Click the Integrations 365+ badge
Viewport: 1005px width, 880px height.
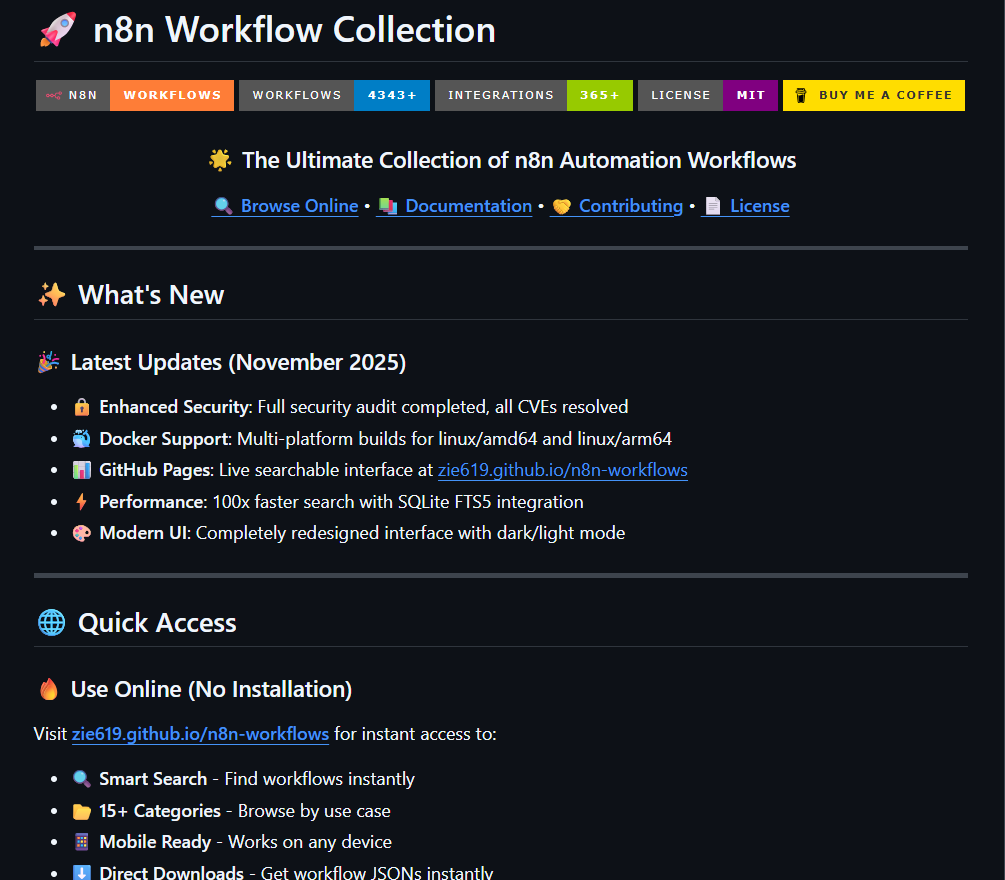[533, 95]
